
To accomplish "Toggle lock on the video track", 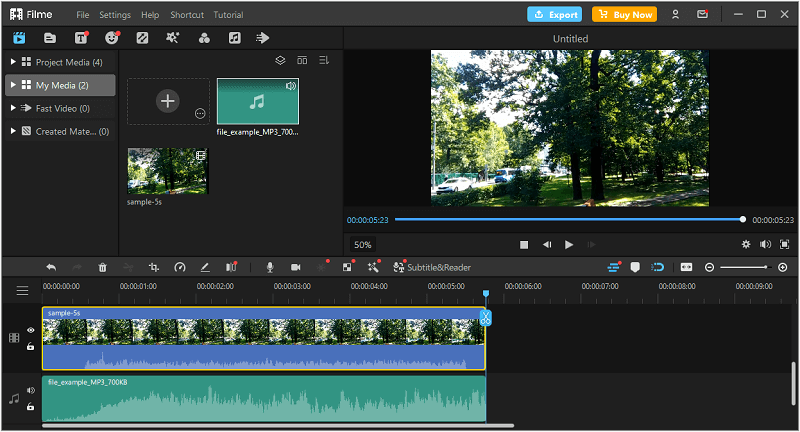I will pyautogui.click(x=31, y=346).
